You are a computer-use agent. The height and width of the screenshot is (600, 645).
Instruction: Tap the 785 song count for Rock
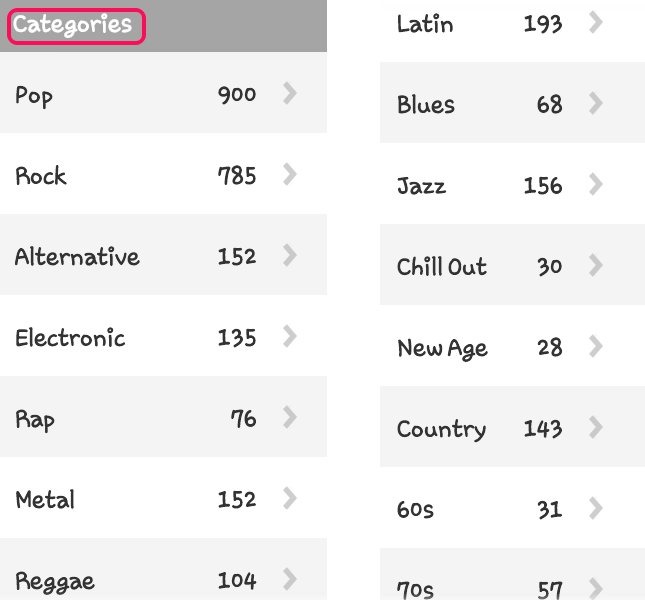[x=237, y=176]
